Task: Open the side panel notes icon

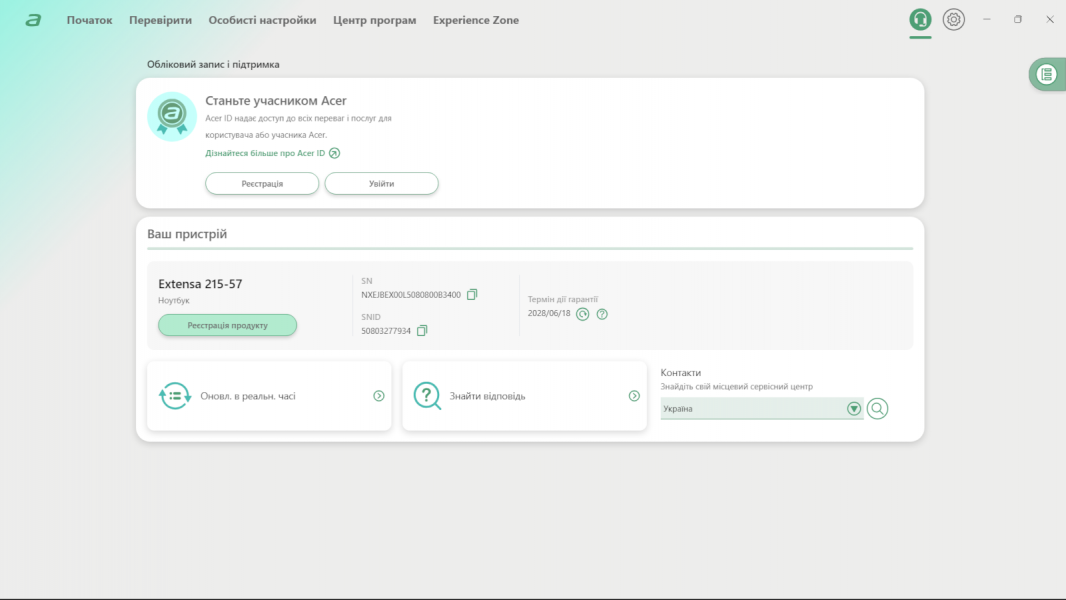Action: click(x=1046, y=74)
